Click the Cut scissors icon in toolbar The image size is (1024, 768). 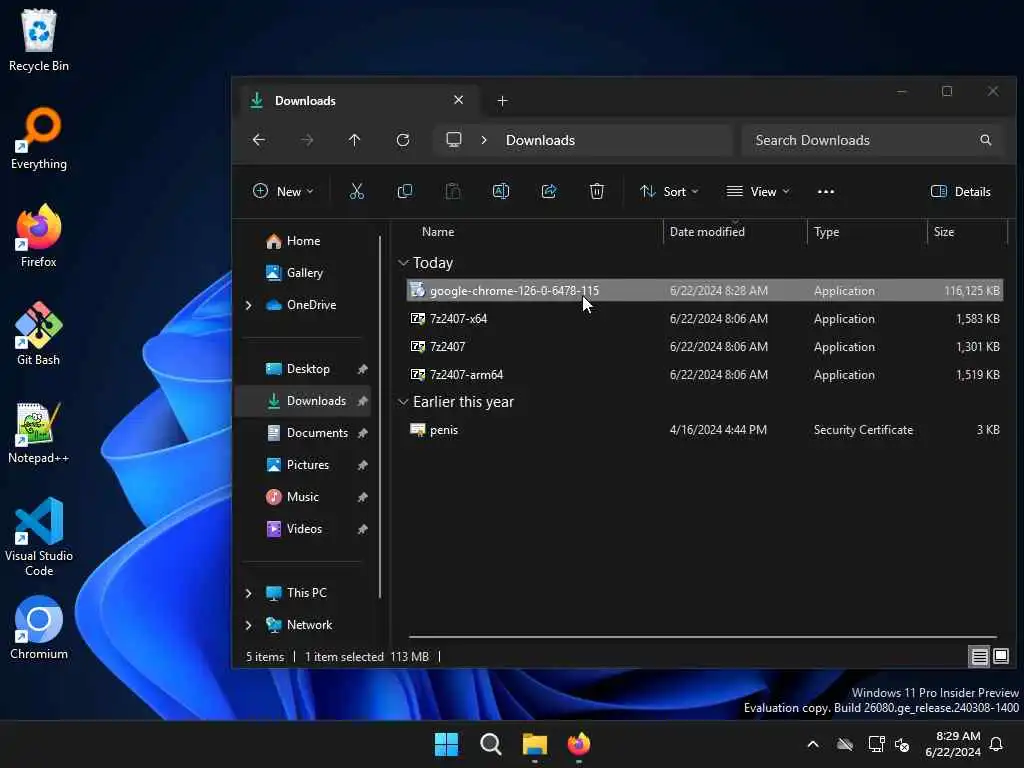tap(357, 191)
